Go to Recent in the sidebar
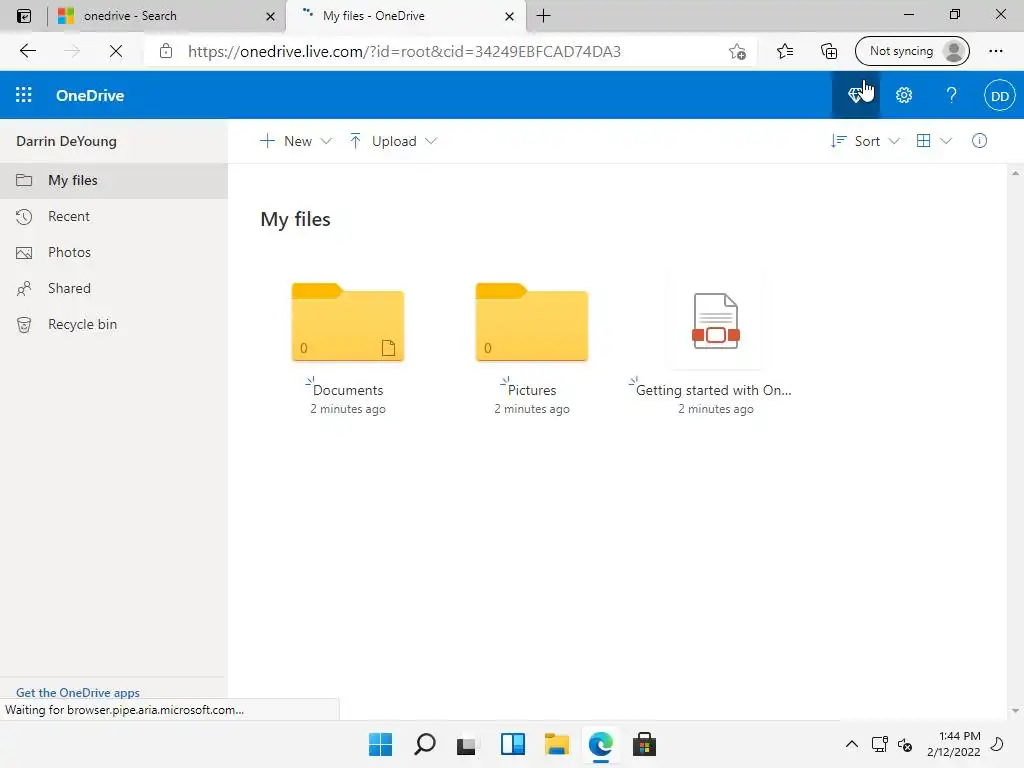 pos(114,216)
